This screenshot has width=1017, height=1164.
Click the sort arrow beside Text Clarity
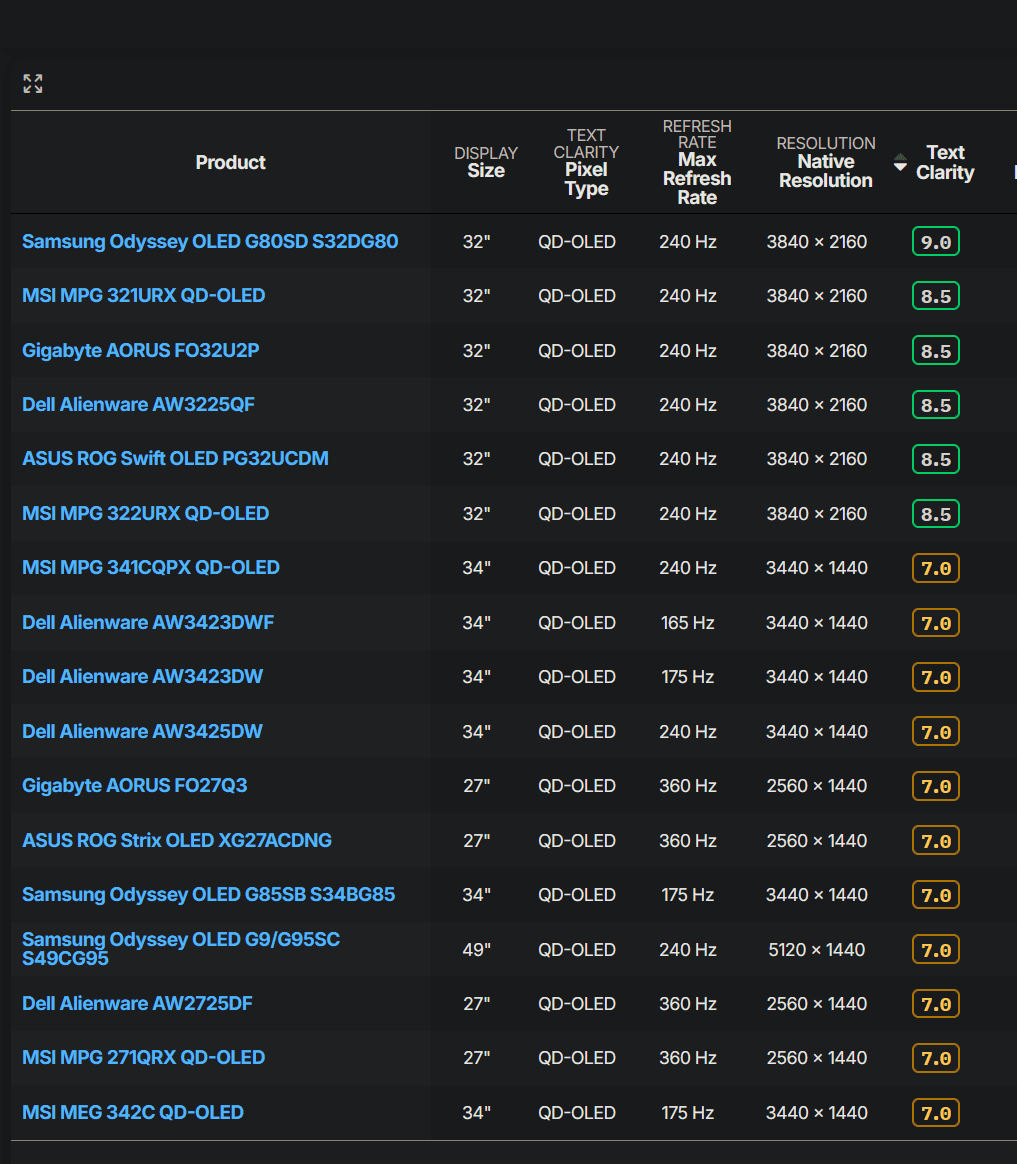tap(900, 162)
